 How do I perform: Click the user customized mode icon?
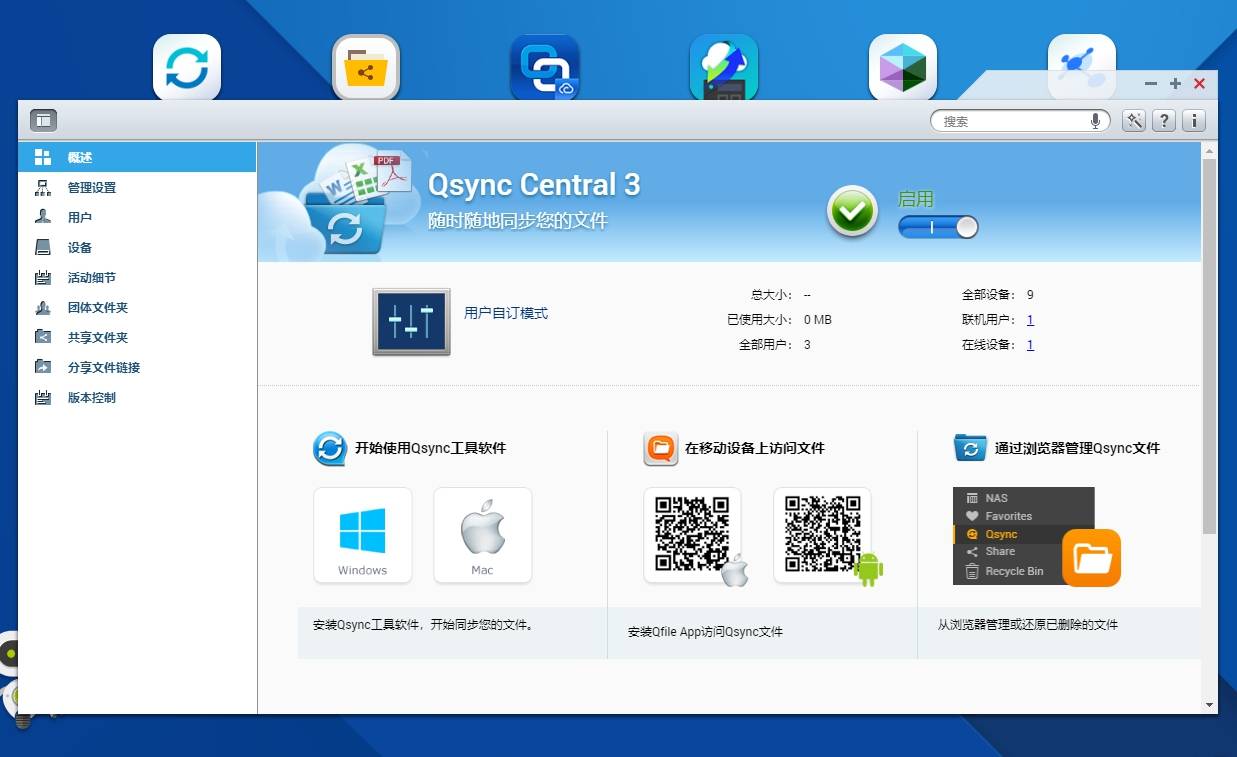pos(411,322)
